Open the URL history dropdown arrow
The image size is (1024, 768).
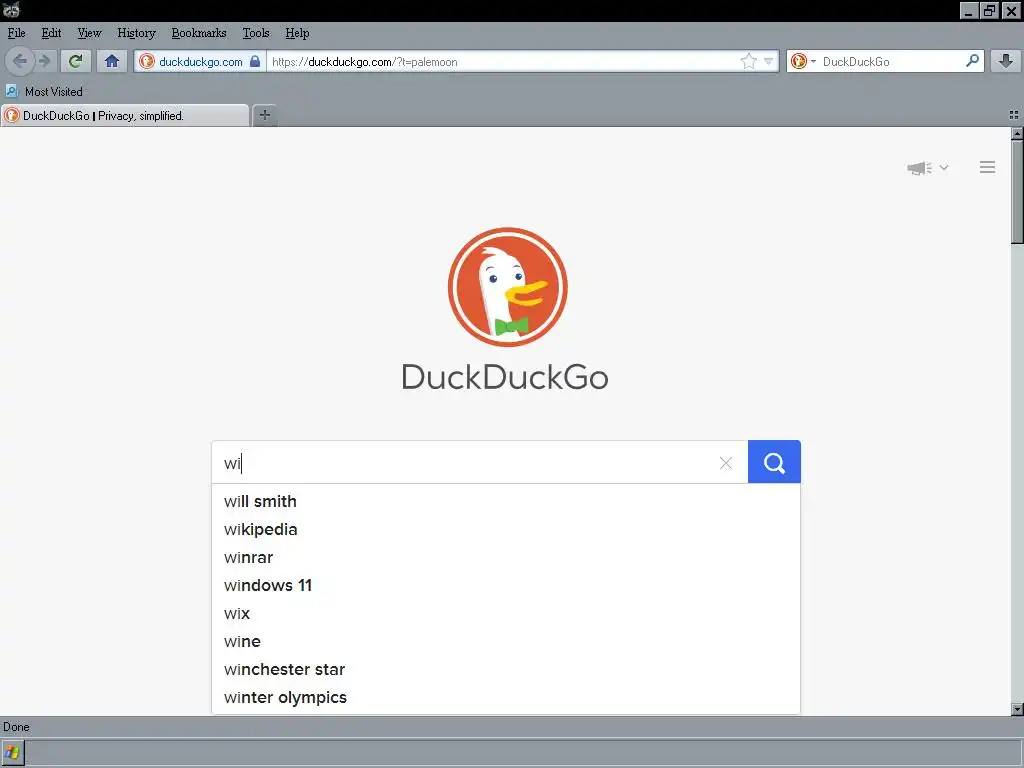coord(769,61)
